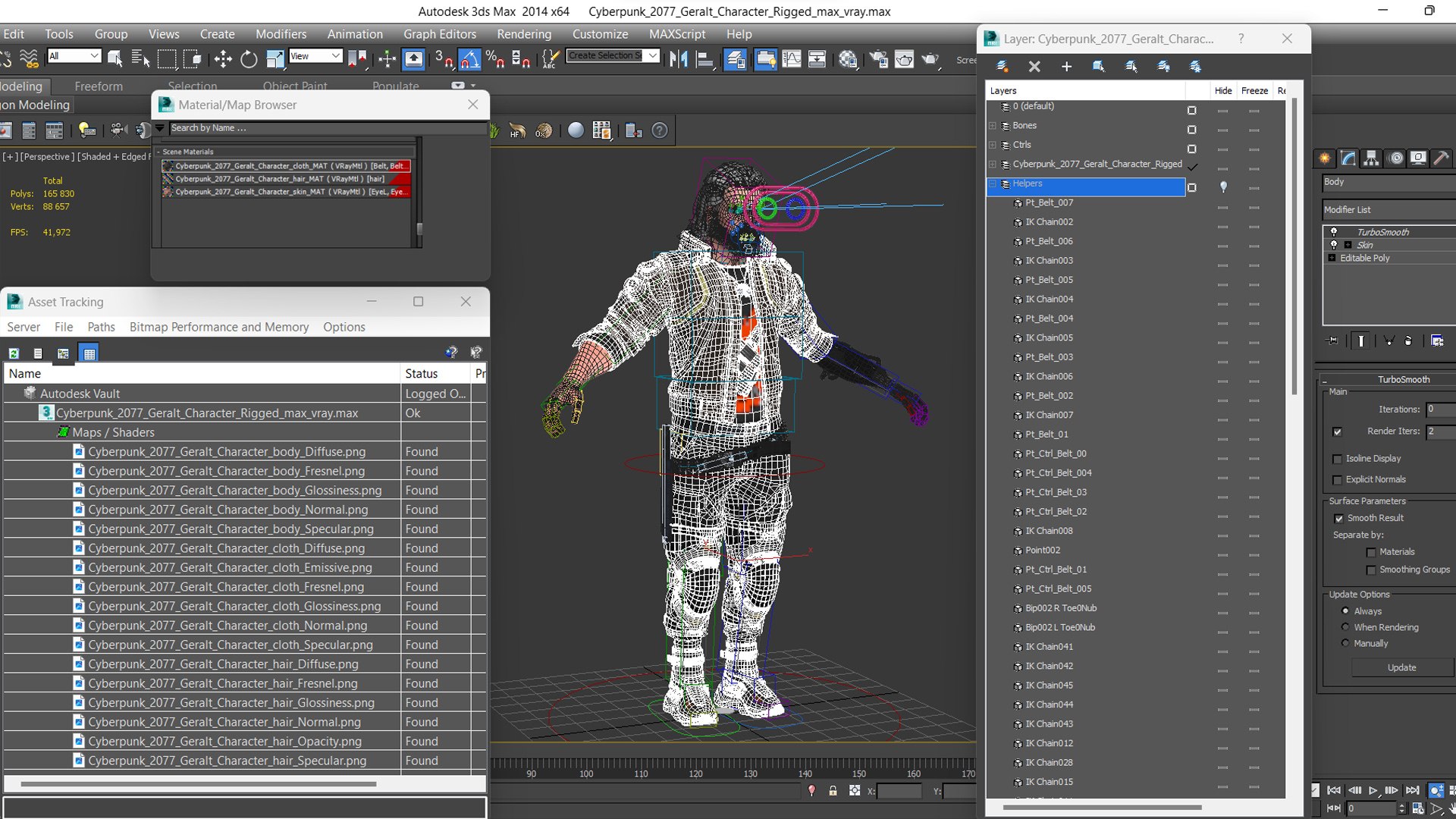Click the Mirror tool icon
Image resolution: width=1456 pixels, height=819 pixels.
679,58
